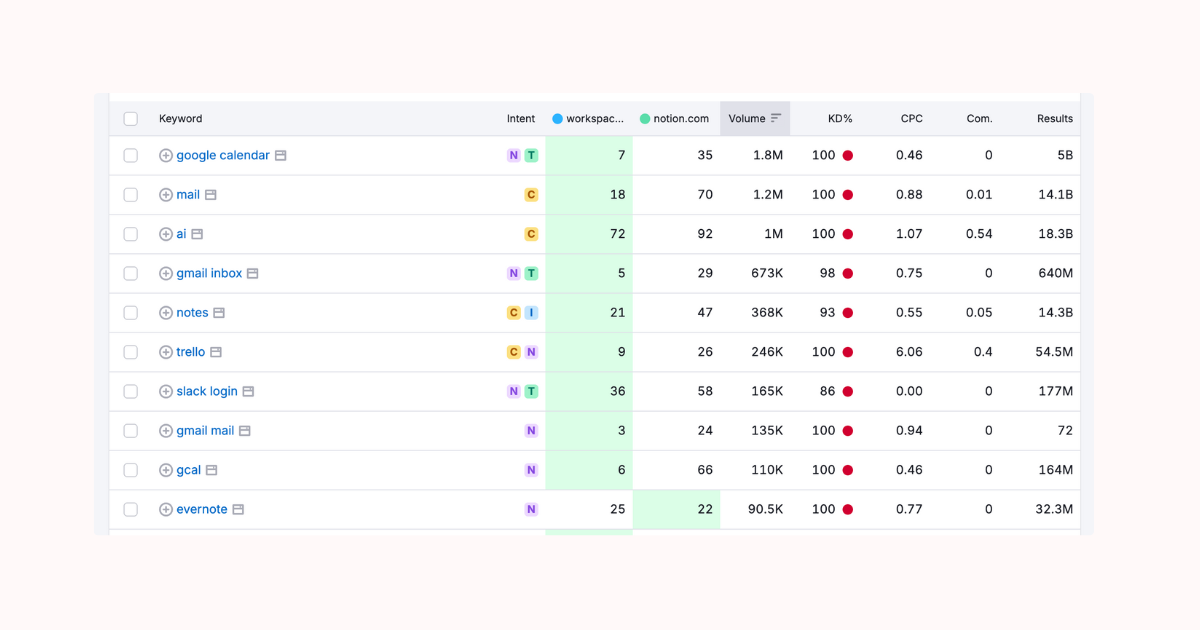1200x630 pixels.
Task: Click the T intent badge for google calendar
Action: tap(531, 156)
